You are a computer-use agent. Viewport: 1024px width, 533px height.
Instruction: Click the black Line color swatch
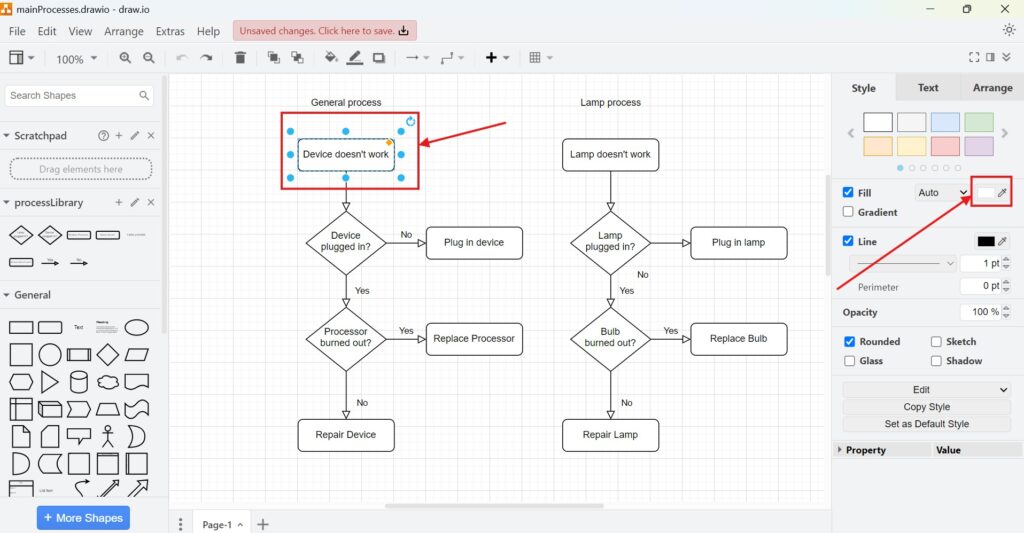click(986, 241)
